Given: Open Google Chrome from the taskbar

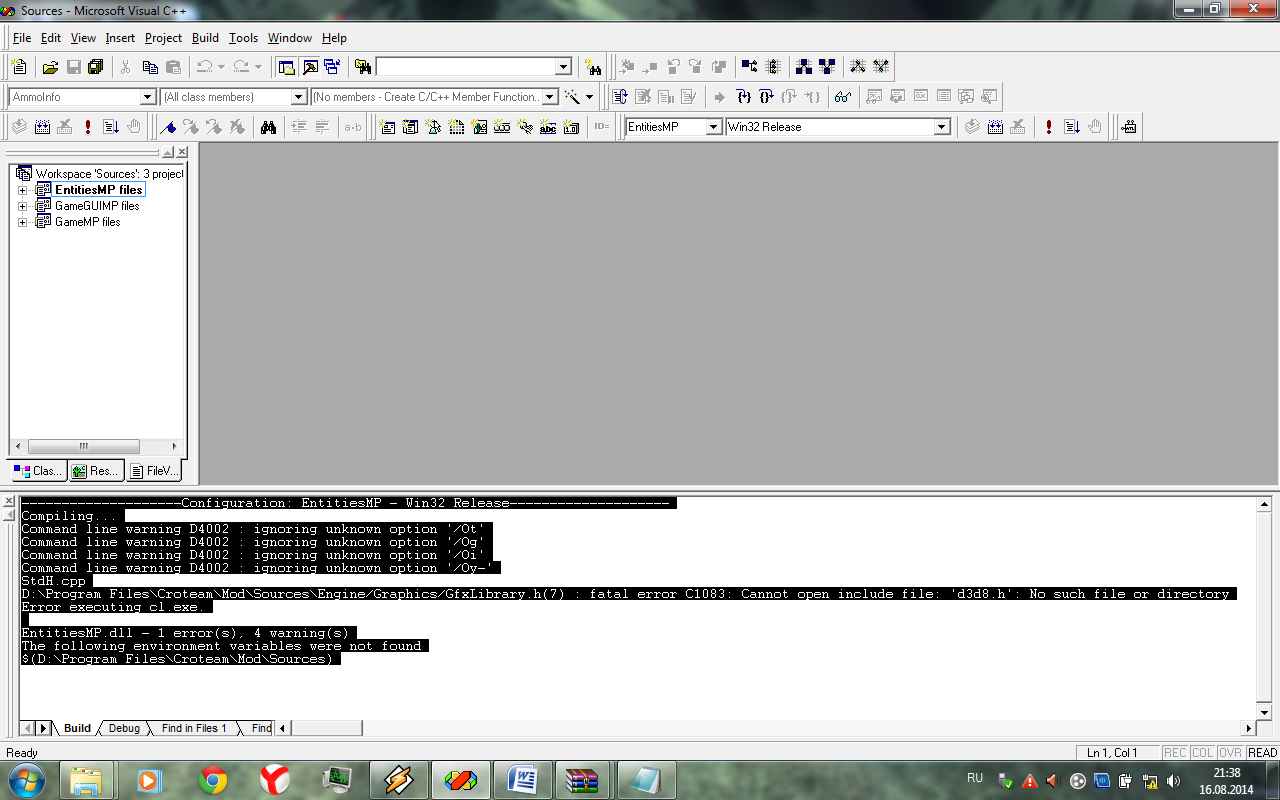Looking at the screenshot, I should (213, 779).
